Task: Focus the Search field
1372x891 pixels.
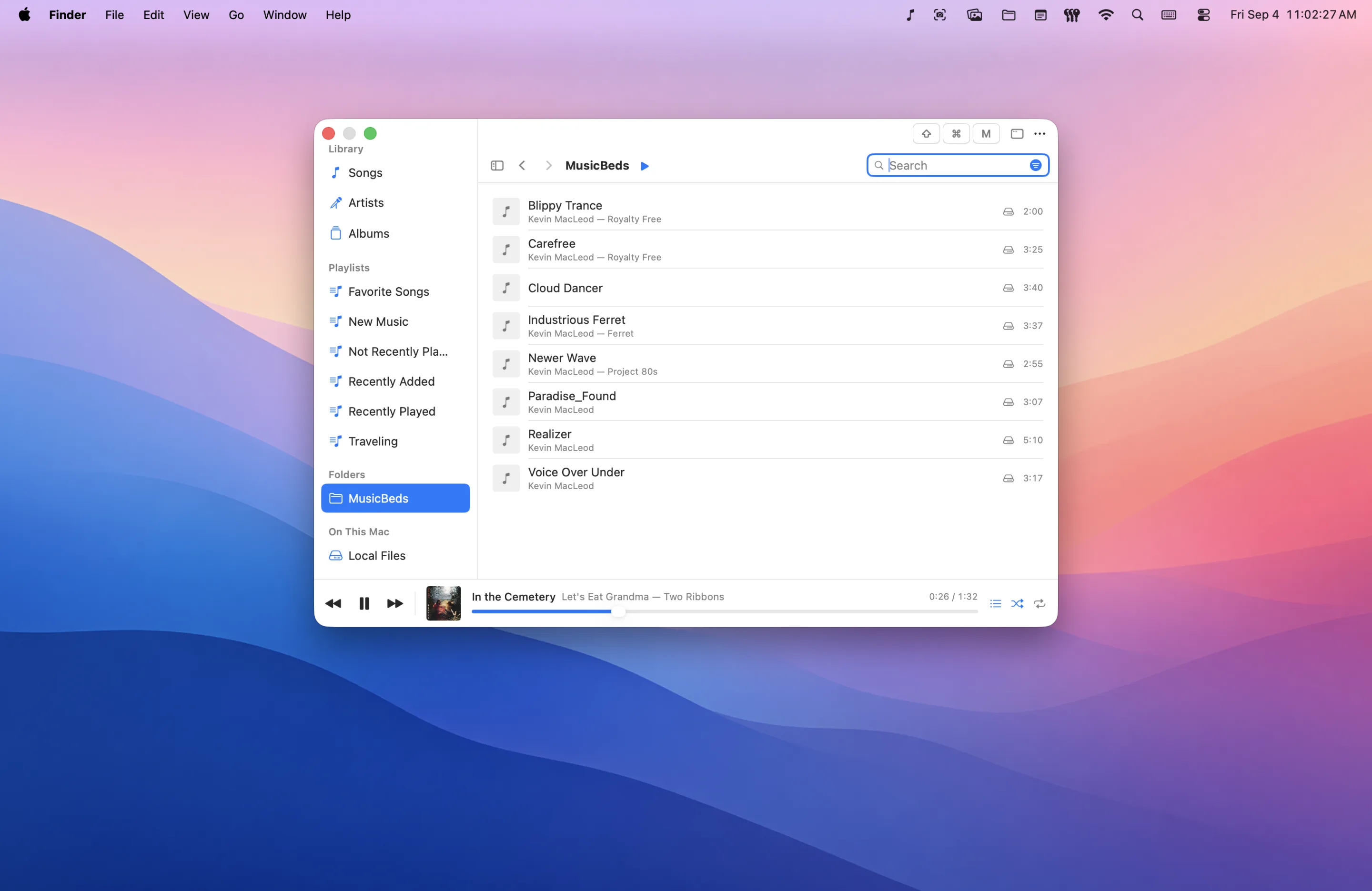Action: pyautogui.click(x=957, y=165)
